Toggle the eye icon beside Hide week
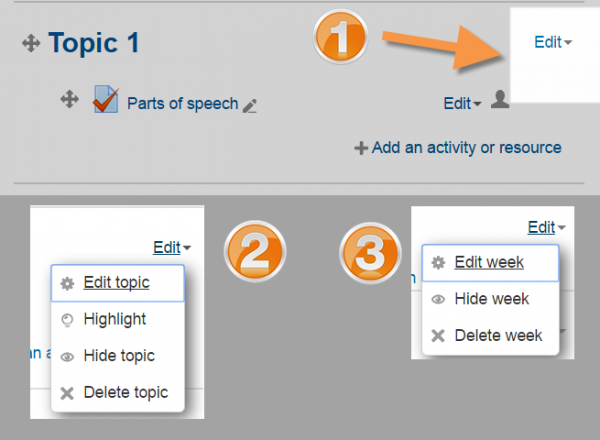 438,299
